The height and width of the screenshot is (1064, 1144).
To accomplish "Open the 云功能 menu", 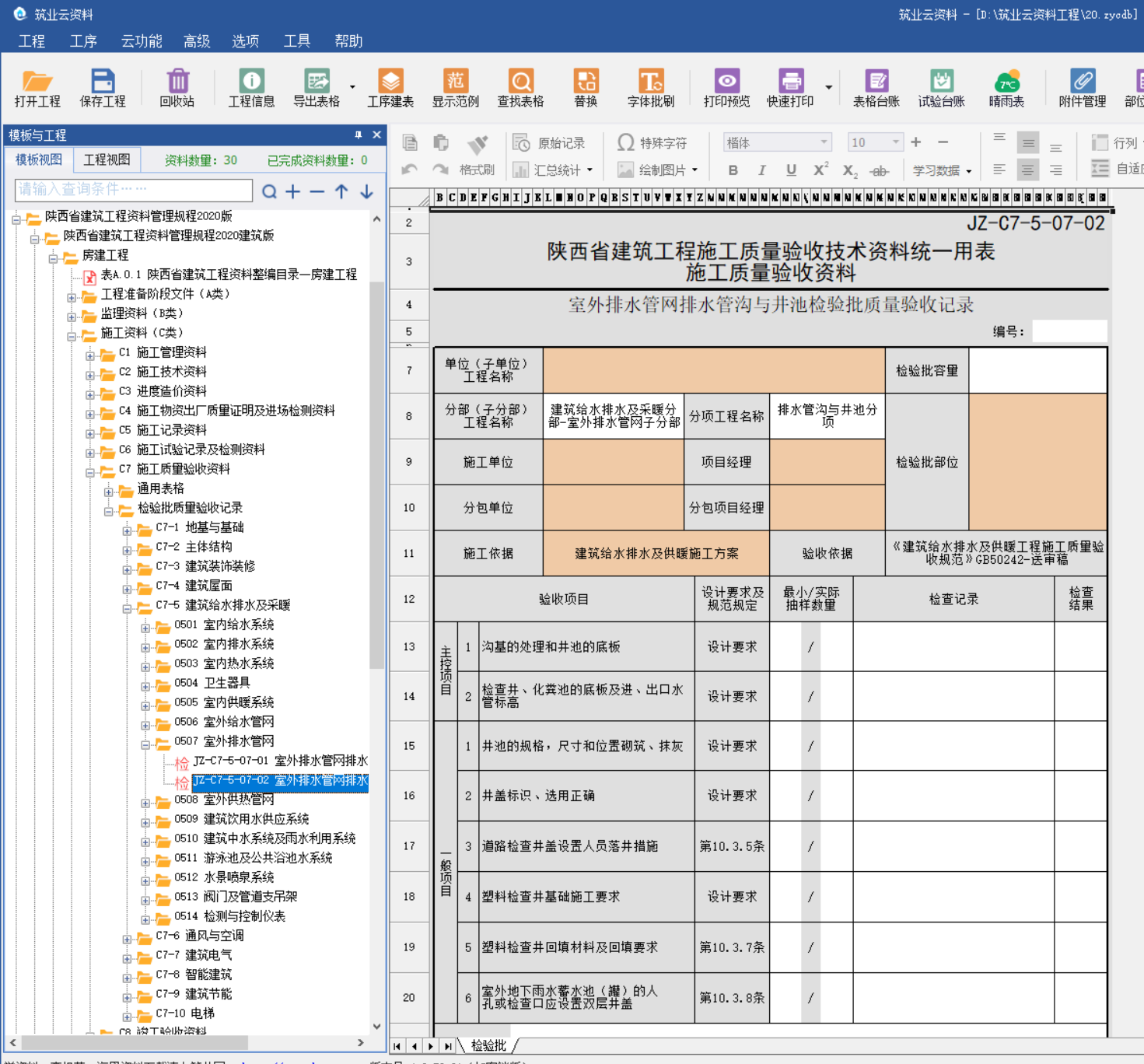I will tap(142, 40).
